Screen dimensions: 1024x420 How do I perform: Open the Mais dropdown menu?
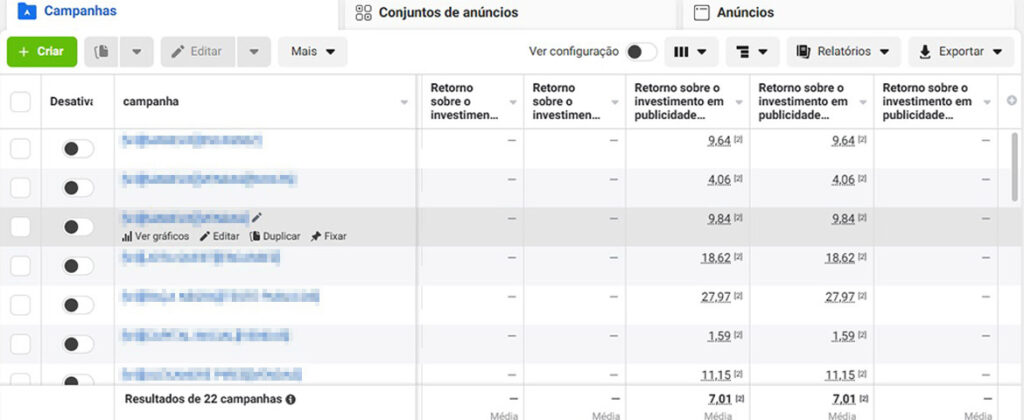click(x=313, y=52)
